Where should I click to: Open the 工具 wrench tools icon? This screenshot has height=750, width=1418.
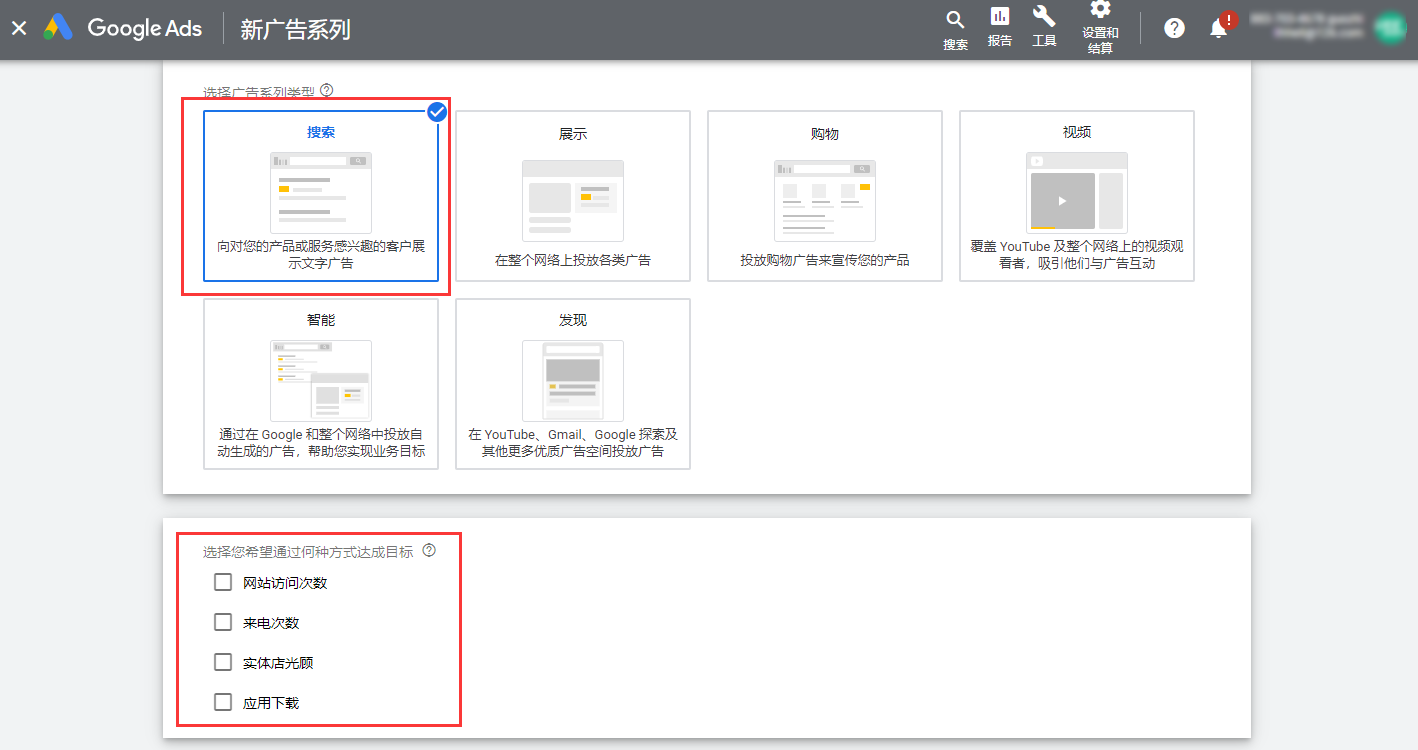pos(1044,17)
